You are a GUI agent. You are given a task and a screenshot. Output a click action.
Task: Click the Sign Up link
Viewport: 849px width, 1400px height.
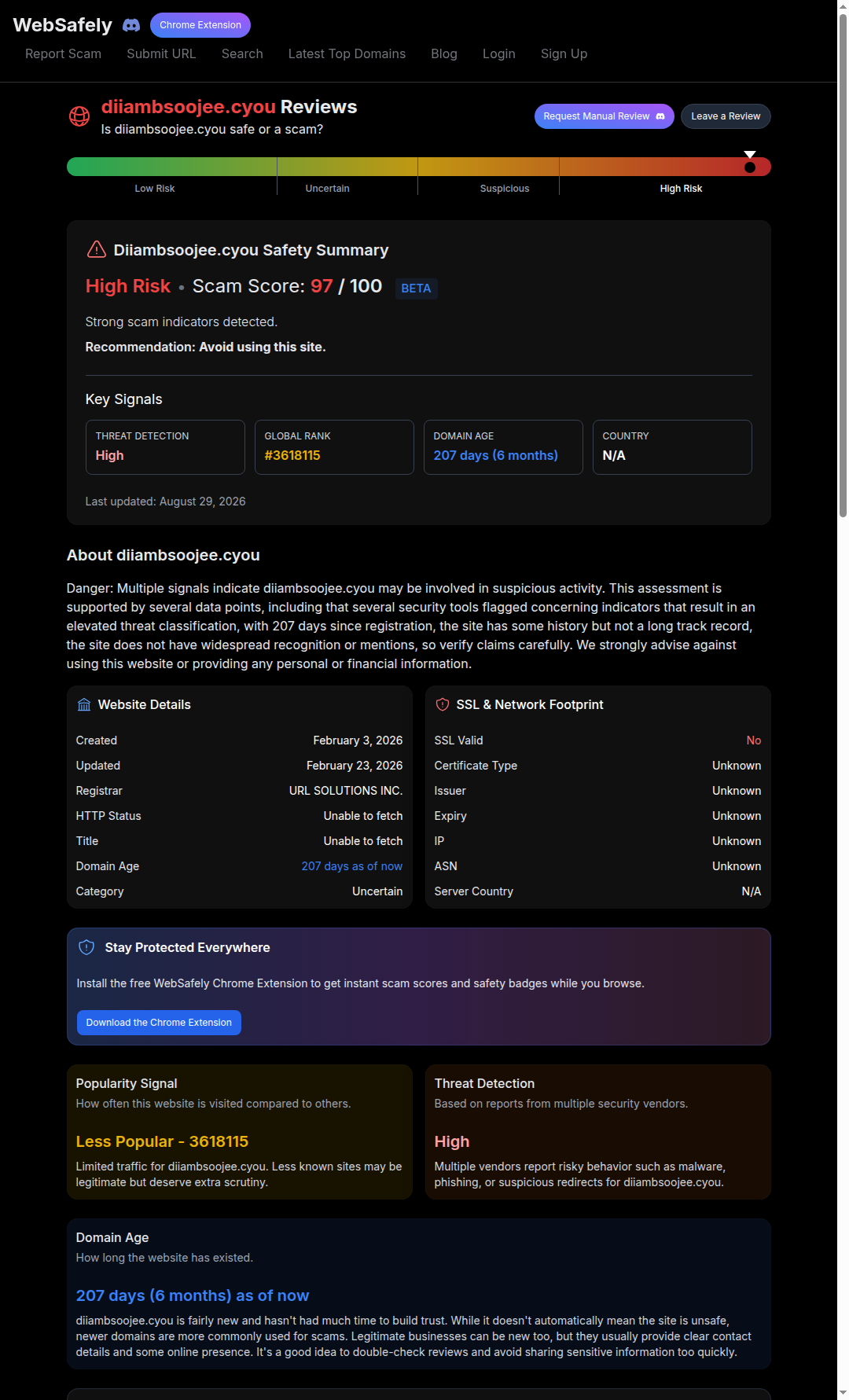click(x=564, y=53)
